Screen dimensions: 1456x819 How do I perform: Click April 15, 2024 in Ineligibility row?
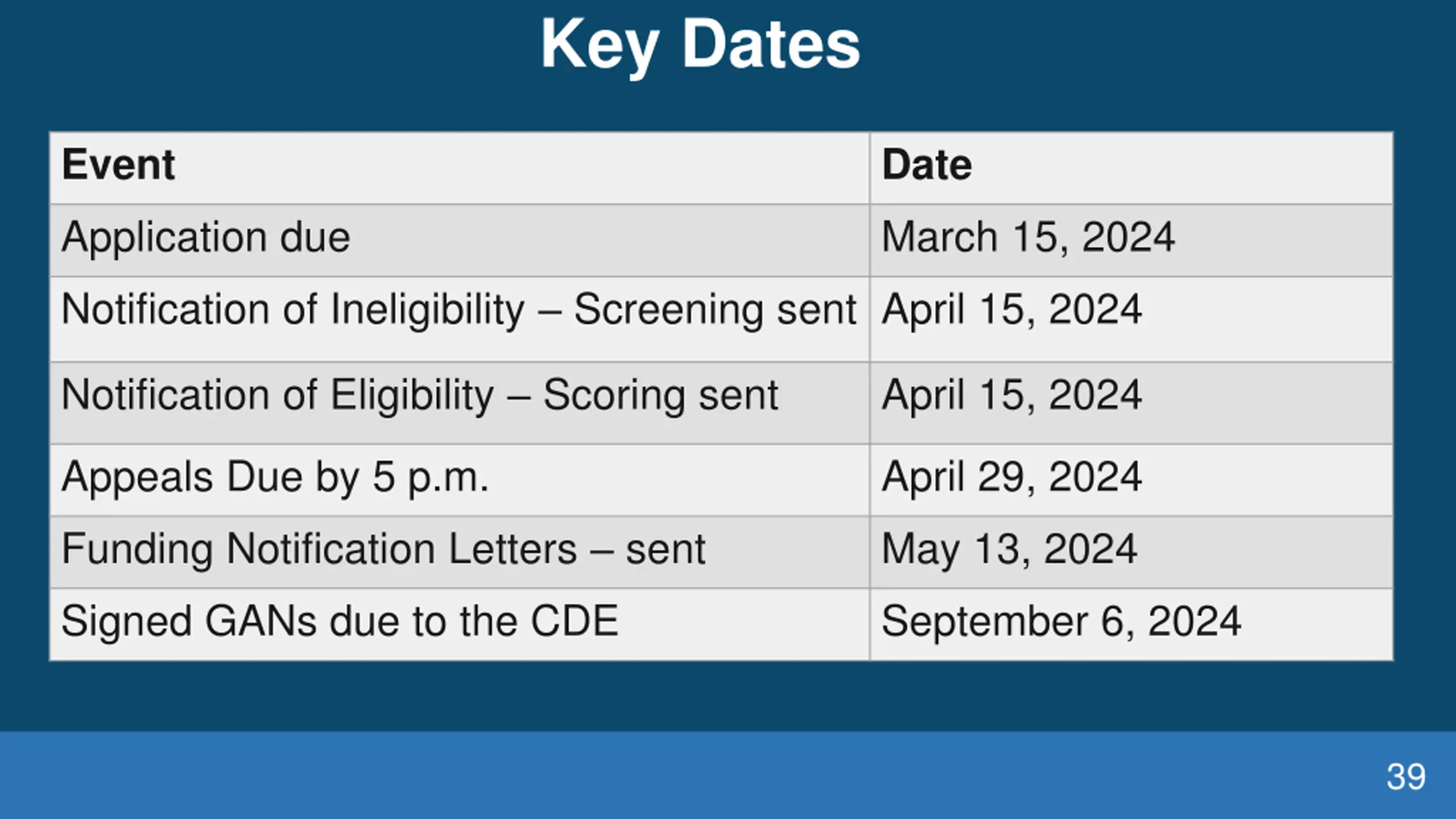1131,319
